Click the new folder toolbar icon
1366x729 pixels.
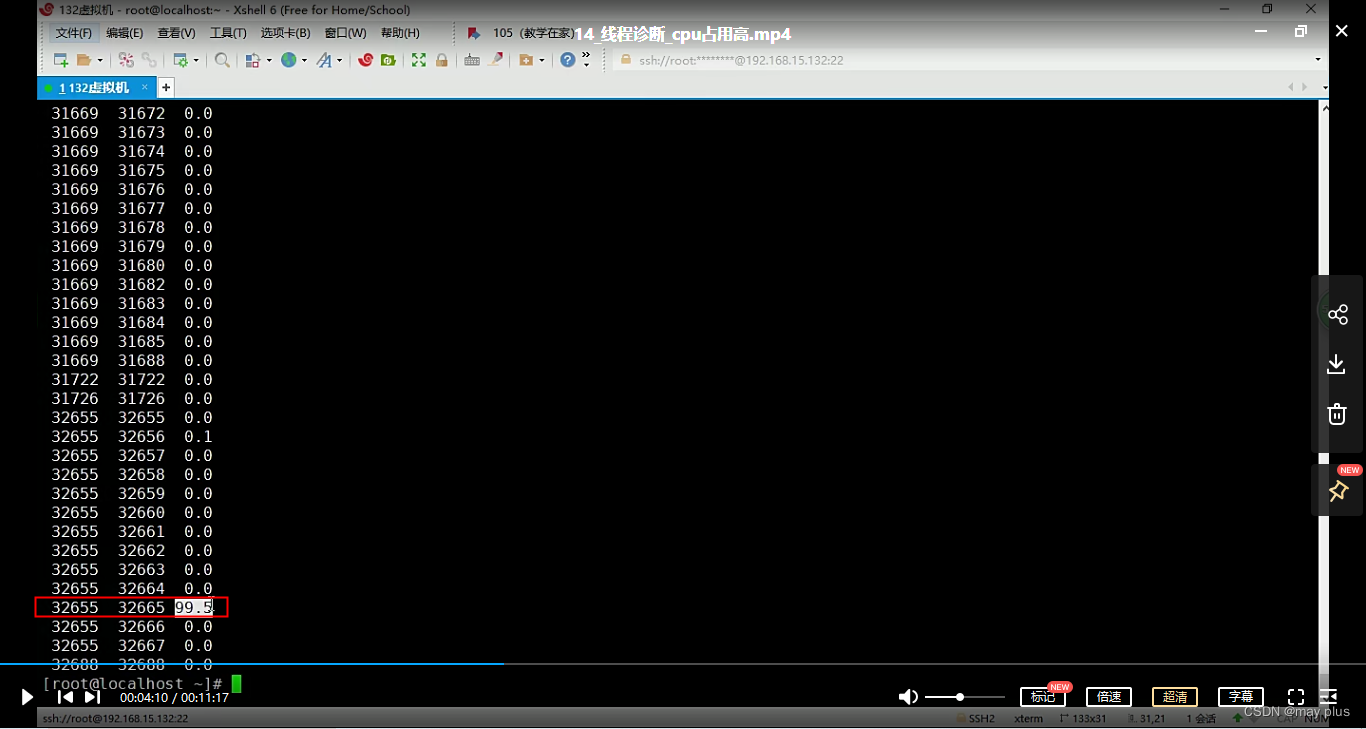pos(526,60)
